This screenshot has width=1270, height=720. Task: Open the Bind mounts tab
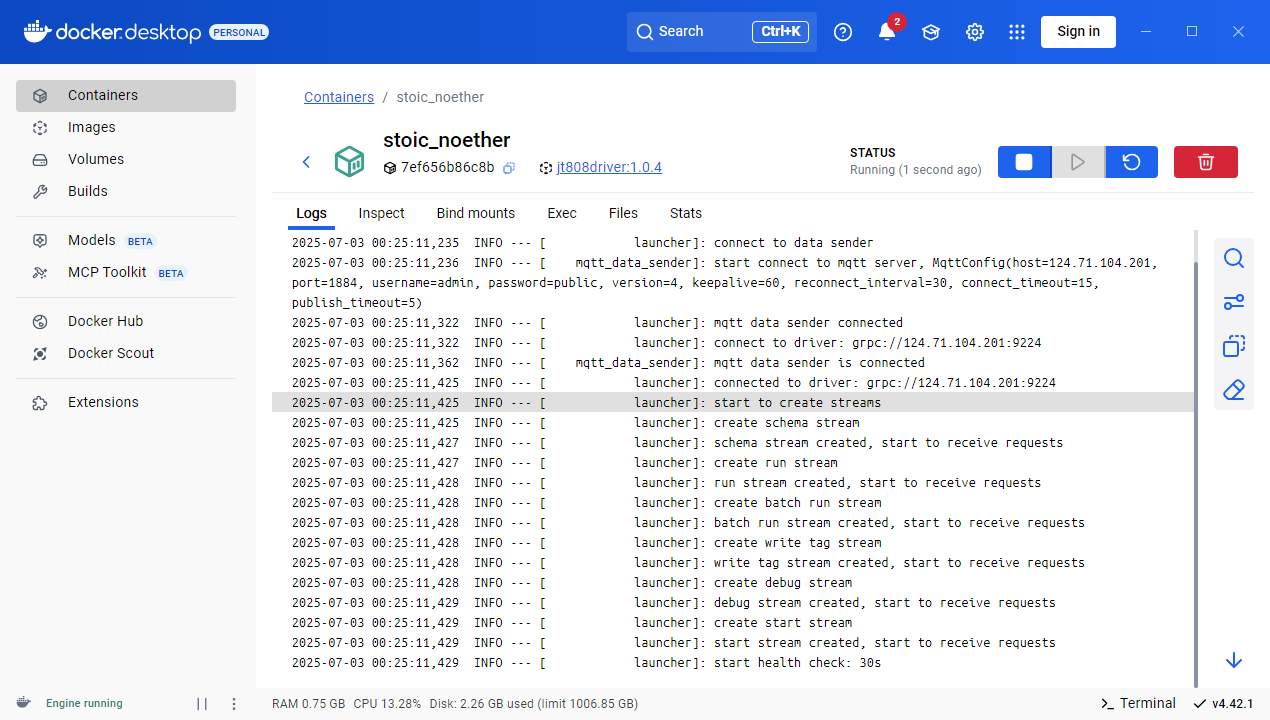[476, 213]
